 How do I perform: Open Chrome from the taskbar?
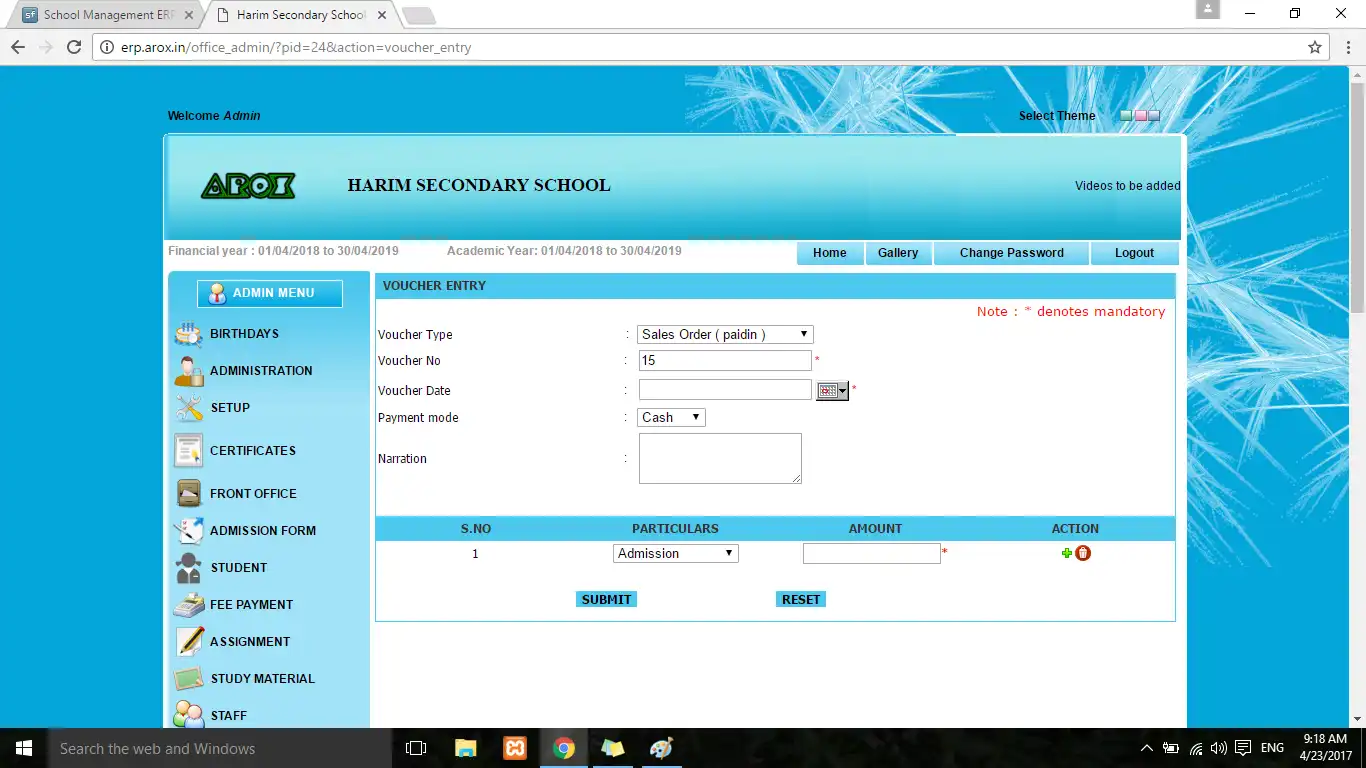[x=563, y=747]
